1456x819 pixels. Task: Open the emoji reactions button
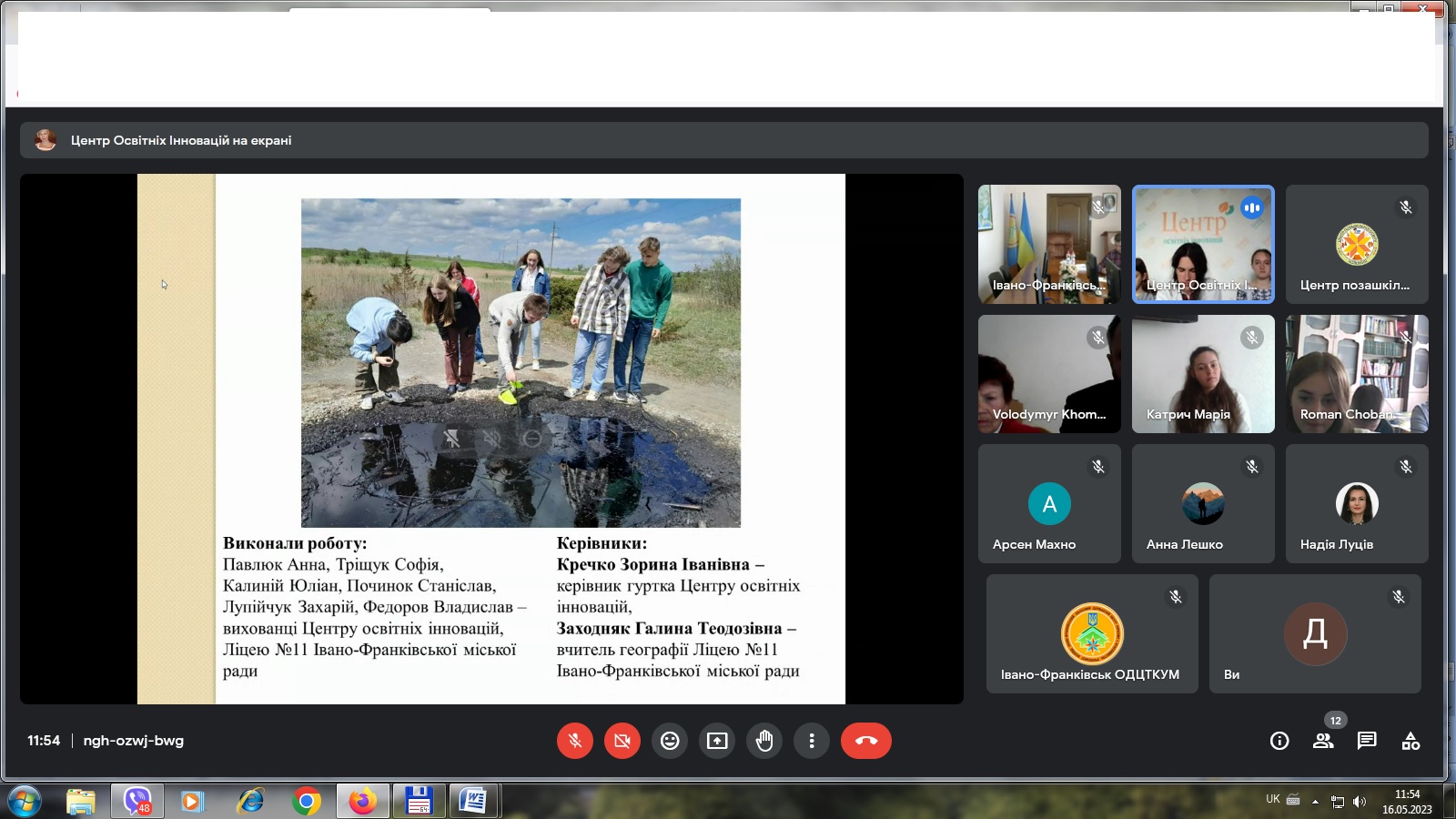[670, 741]
